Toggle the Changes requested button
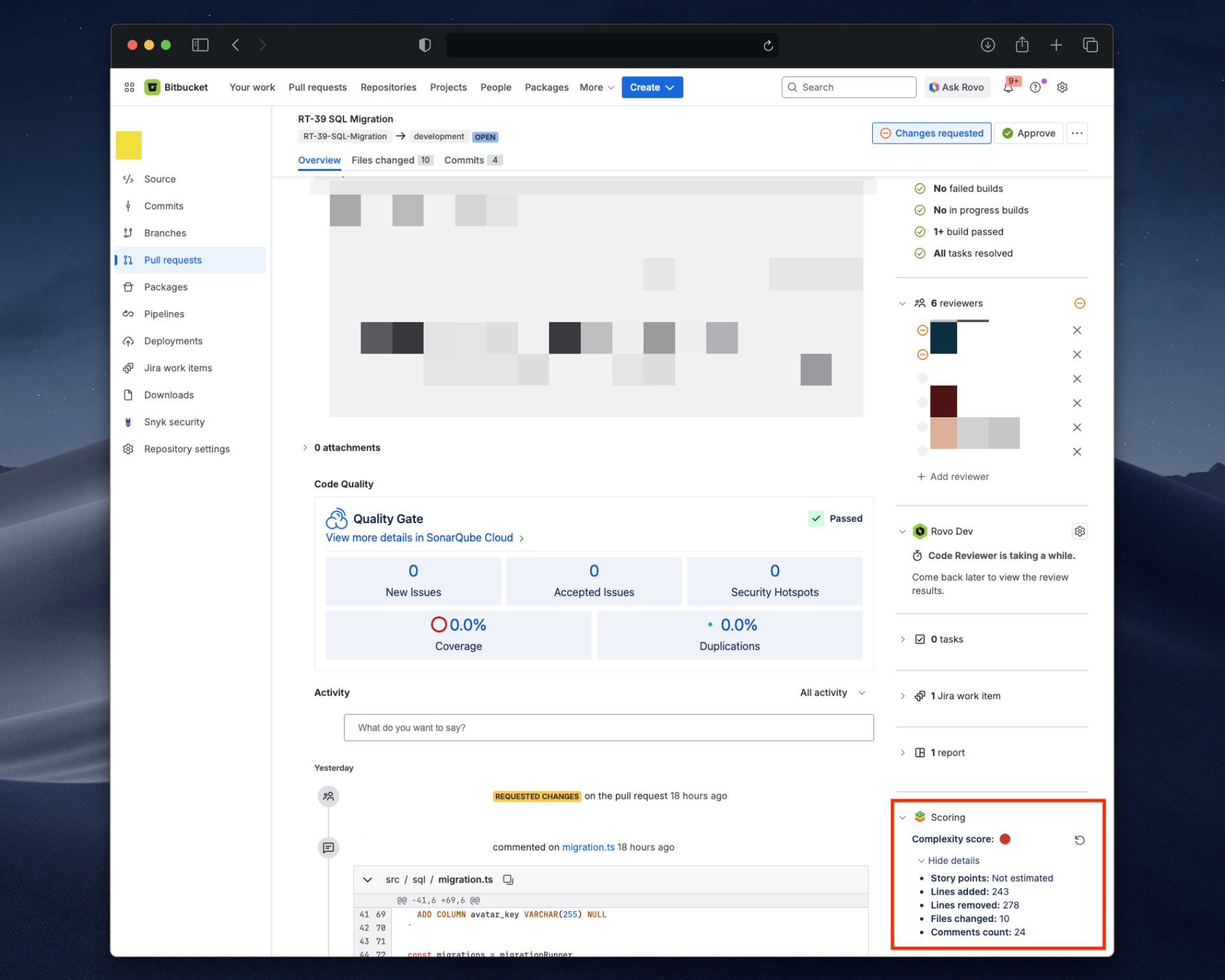 pos(931,133)
